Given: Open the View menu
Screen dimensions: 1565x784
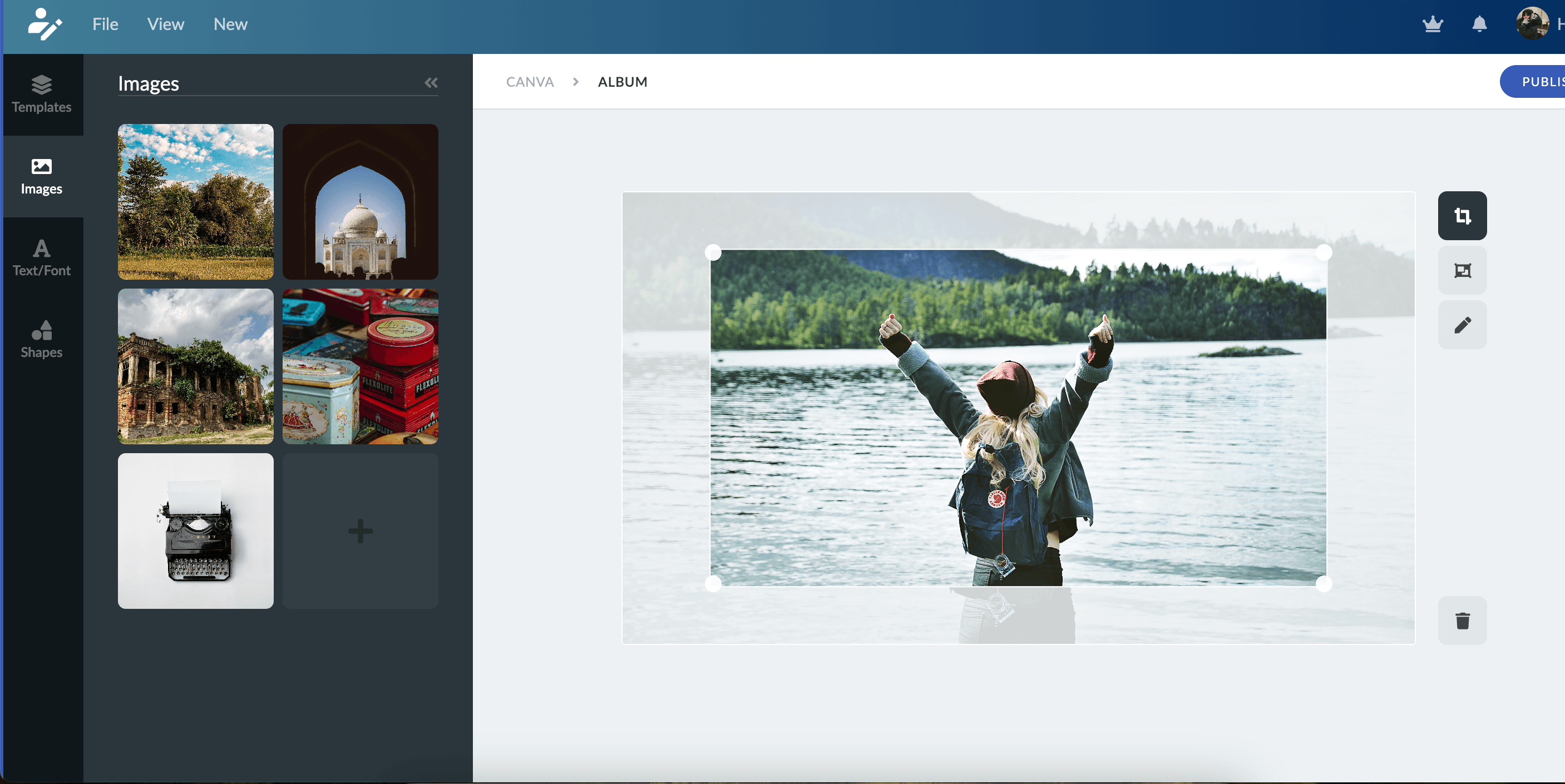Looking at the screenshot, I should point(165,23).
